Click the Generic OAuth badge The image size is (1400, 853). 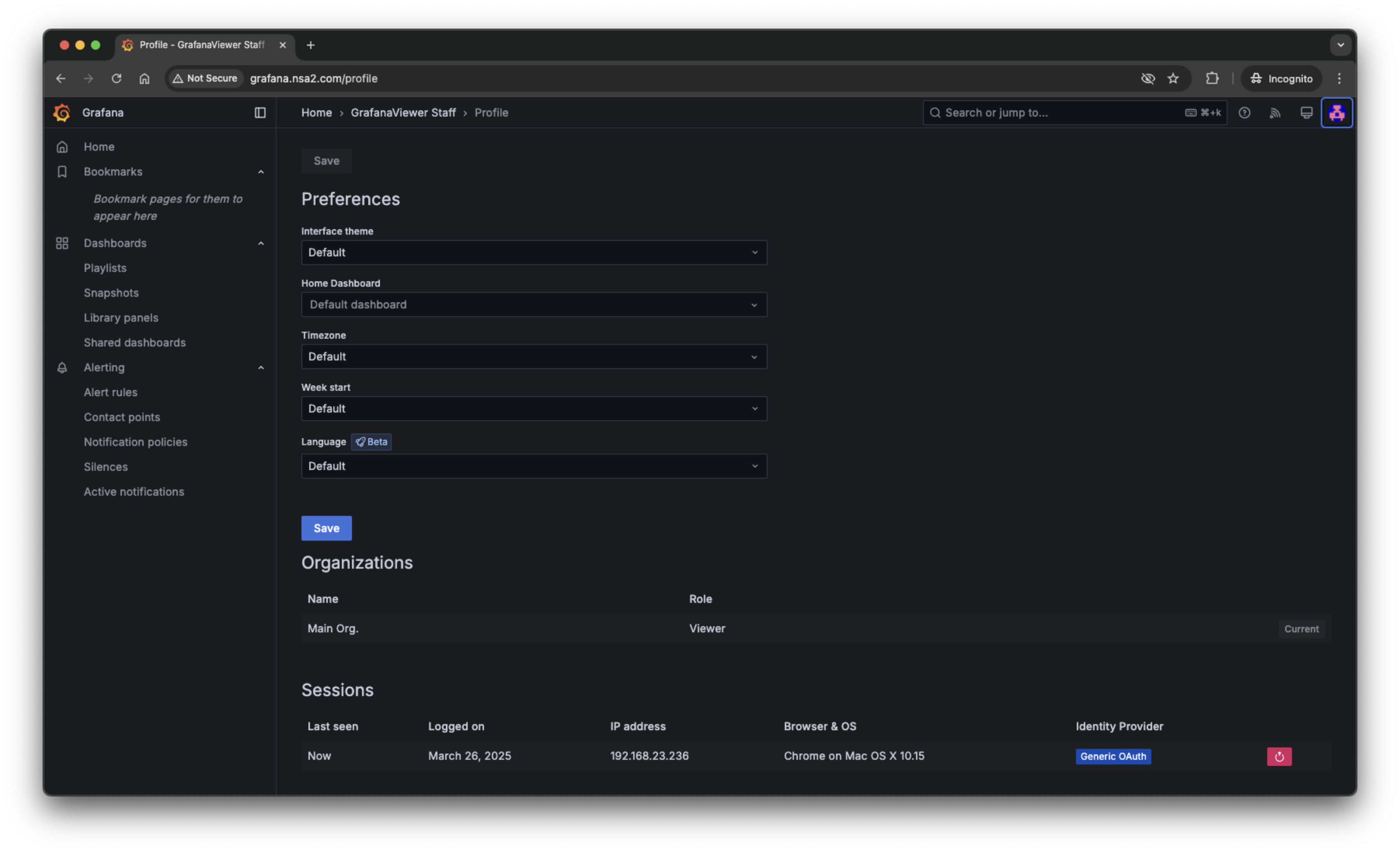[1113, 756]
